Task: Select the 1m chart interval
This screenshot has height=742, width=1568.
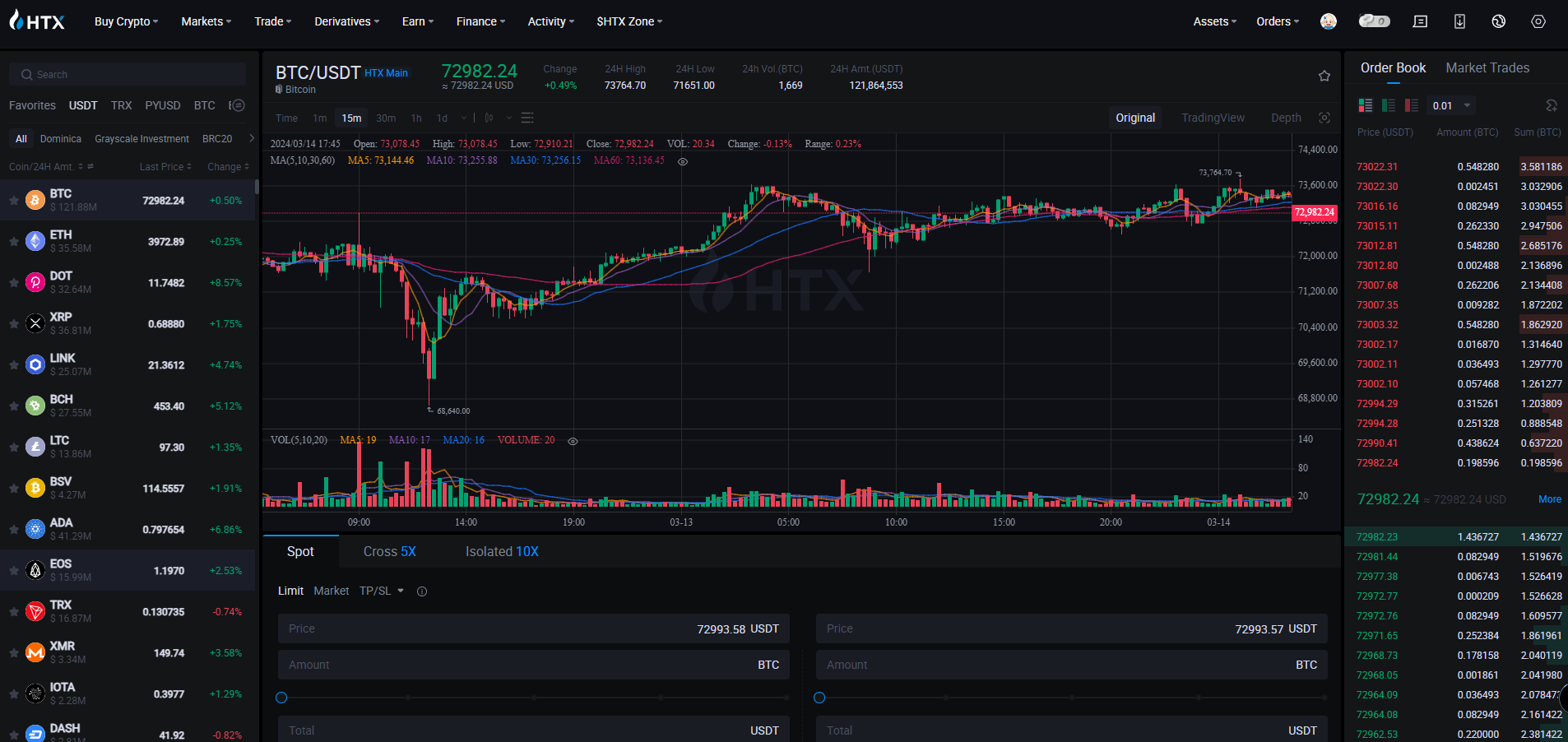Action: point(320,118)
